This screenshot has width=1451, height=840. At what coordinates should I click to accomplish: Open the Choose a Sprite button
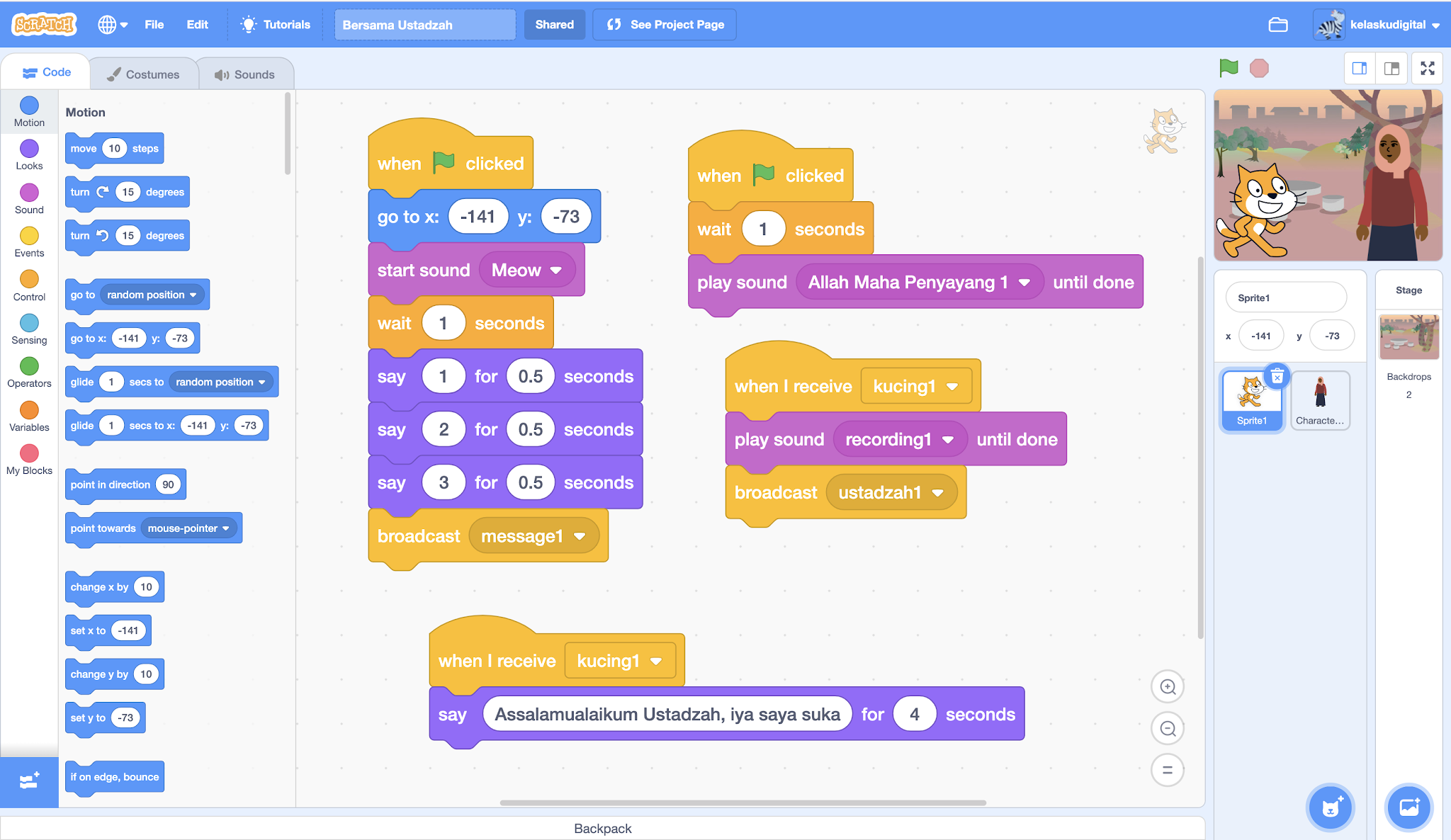(1330, 807)
